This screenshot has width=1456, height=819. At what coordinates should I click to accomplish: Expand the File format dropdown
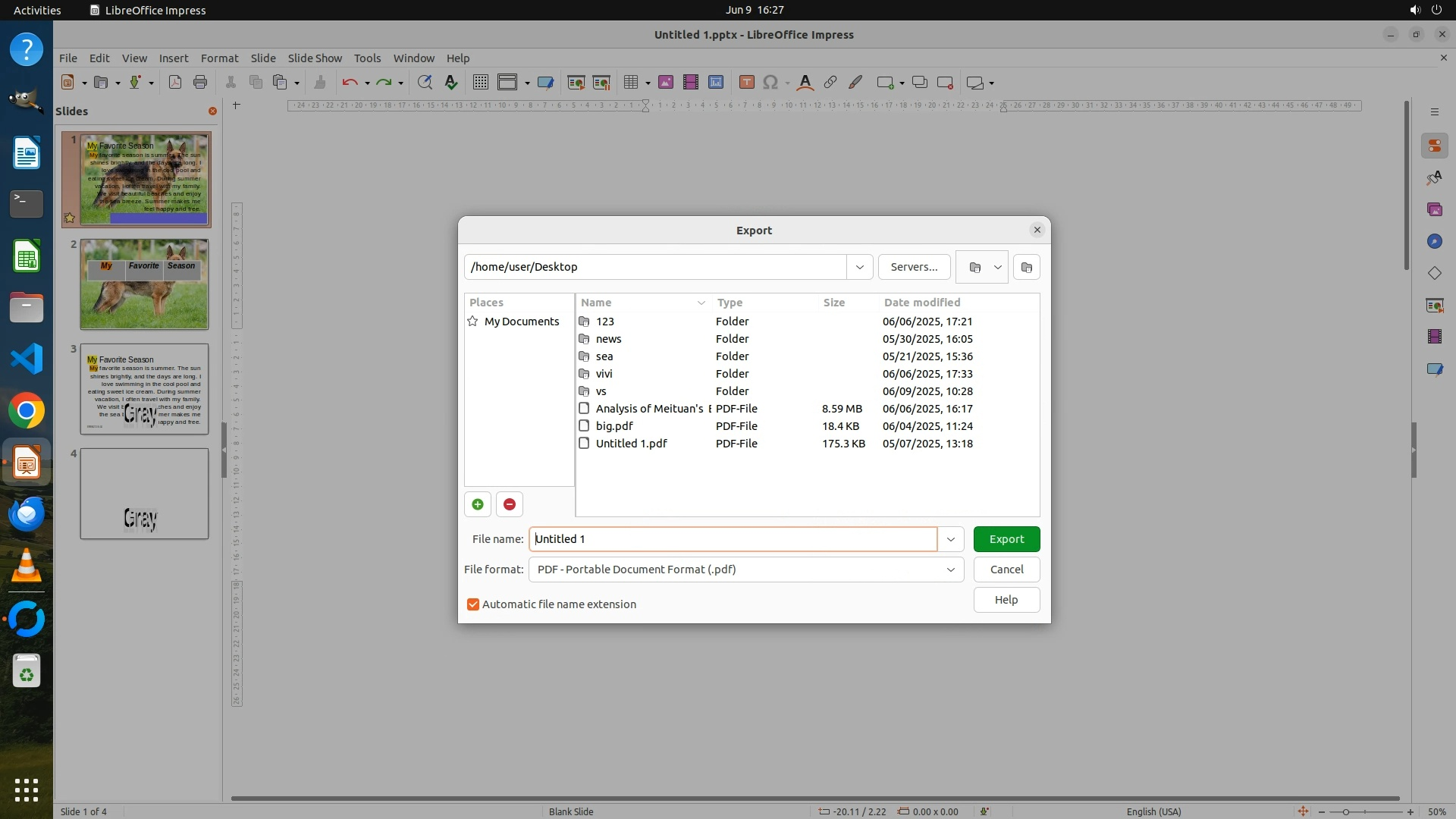click(x=950, y=570)
